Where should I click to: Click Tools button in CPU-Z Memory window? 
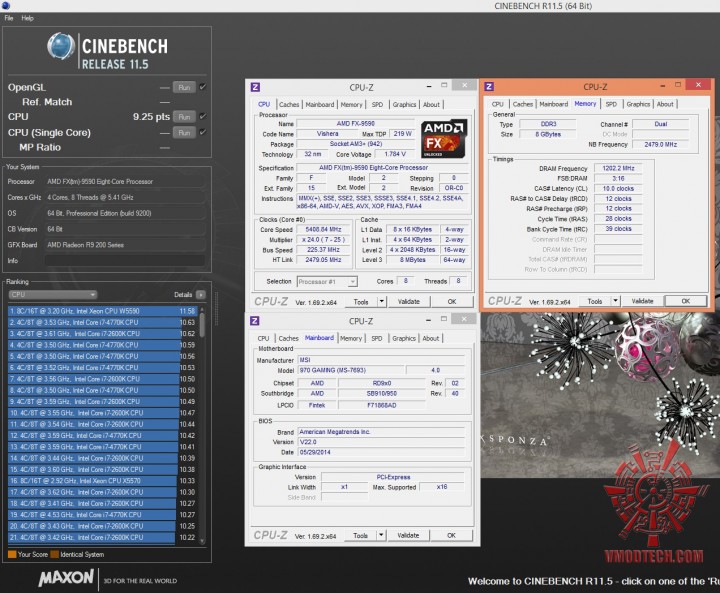click(595, 301)
